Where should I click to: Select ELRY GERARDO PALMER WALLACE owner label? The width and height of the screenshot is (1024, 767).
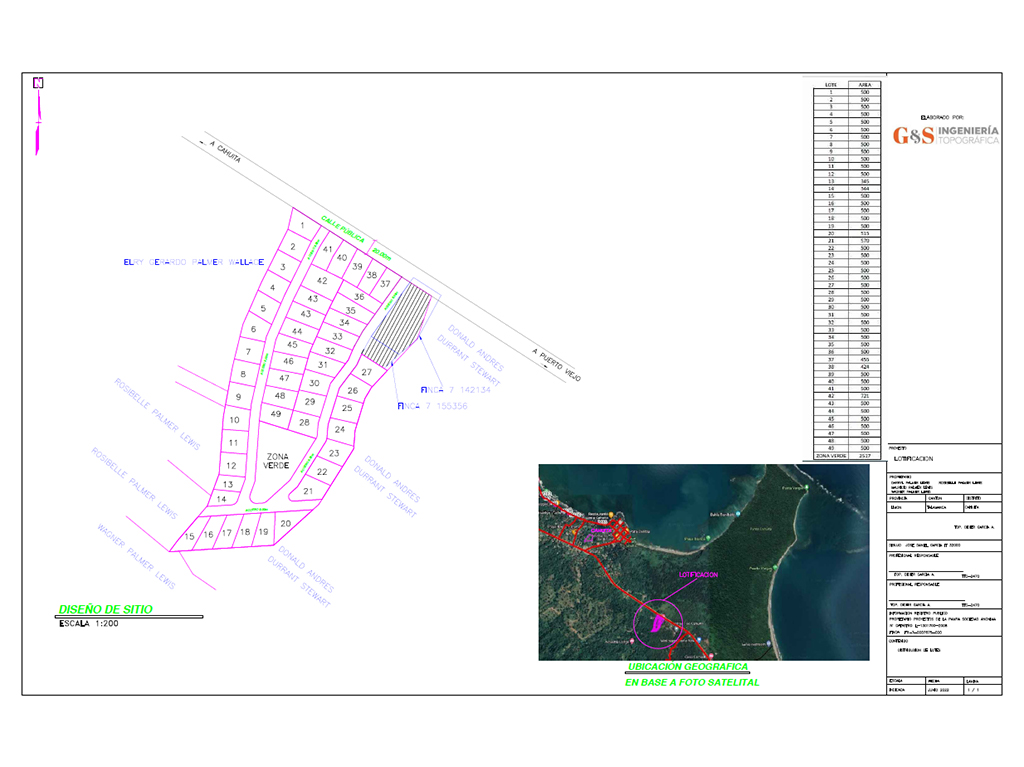[194, 262]
